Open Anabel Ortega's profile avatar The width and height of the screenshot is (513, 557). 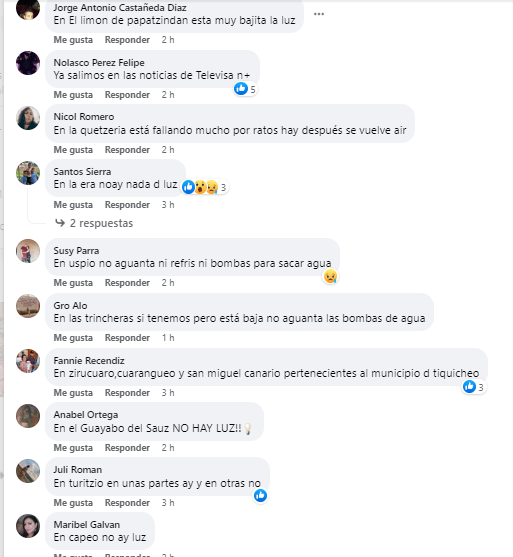click(x=28, y=416)
